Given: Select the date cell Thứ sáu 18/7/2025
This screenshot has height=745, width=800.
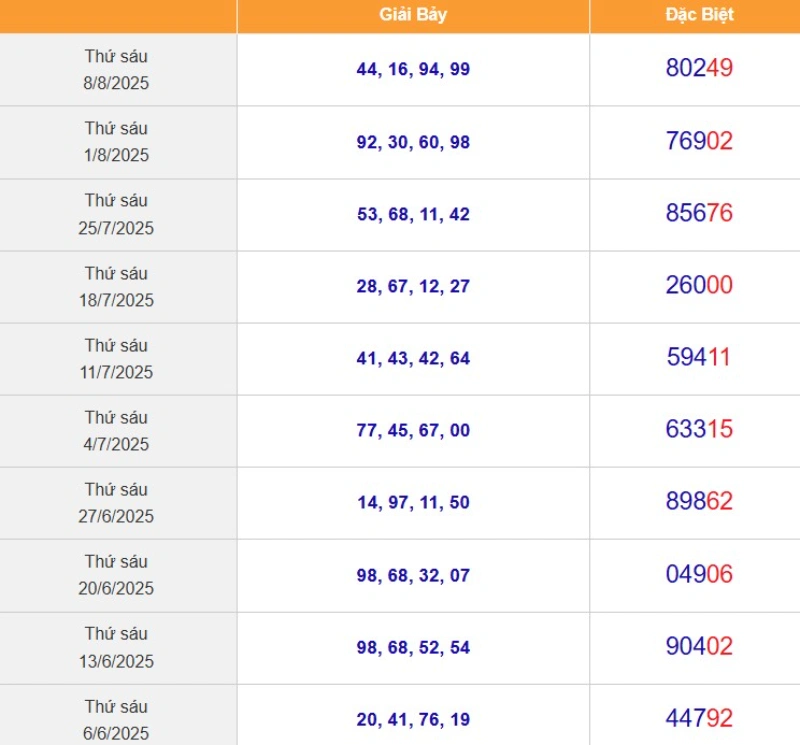Looking at the screenshot, I should click(116, 286).
